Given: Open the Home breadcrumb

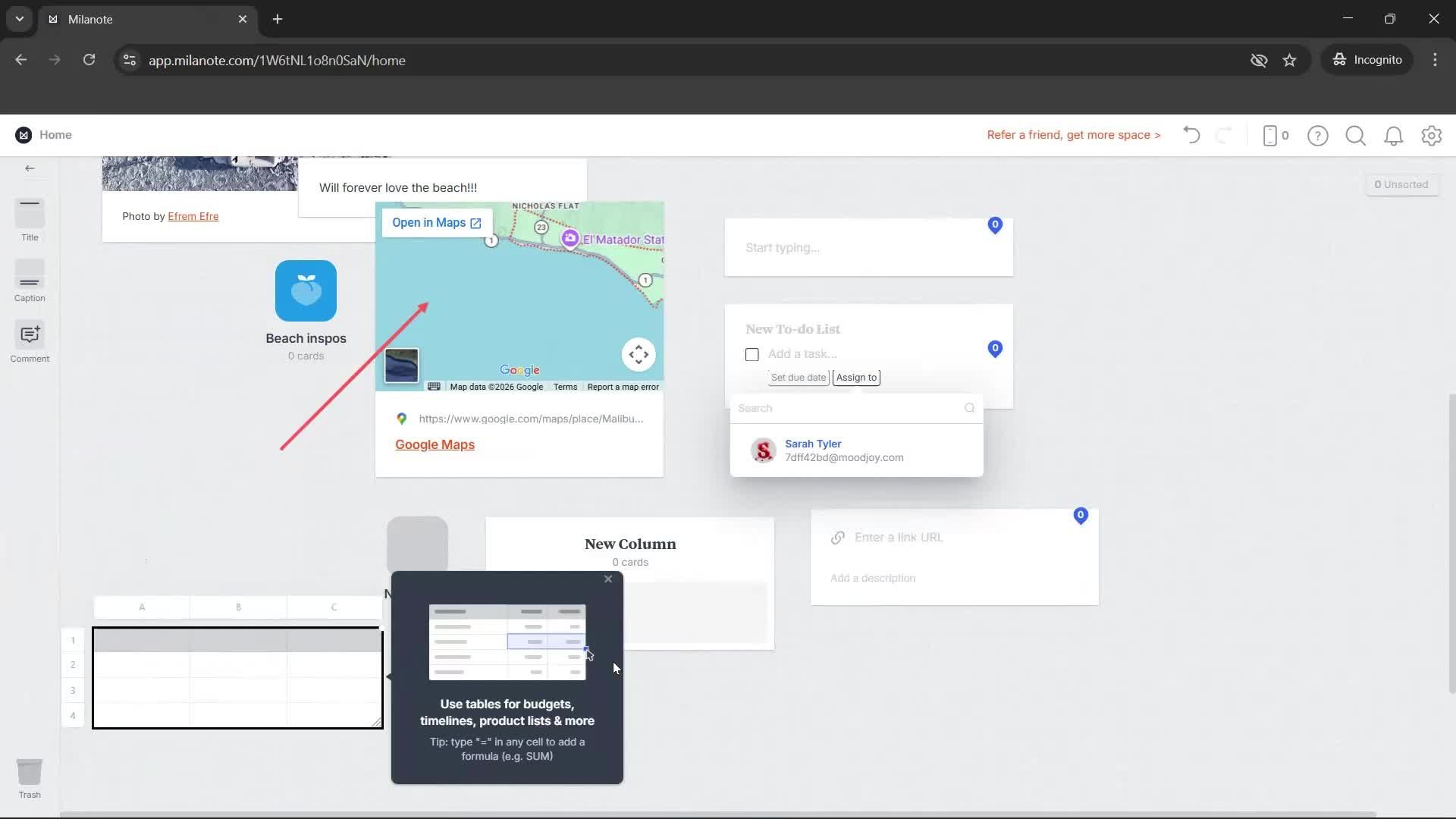Looking at the screenshot, I should coord(55,135).
